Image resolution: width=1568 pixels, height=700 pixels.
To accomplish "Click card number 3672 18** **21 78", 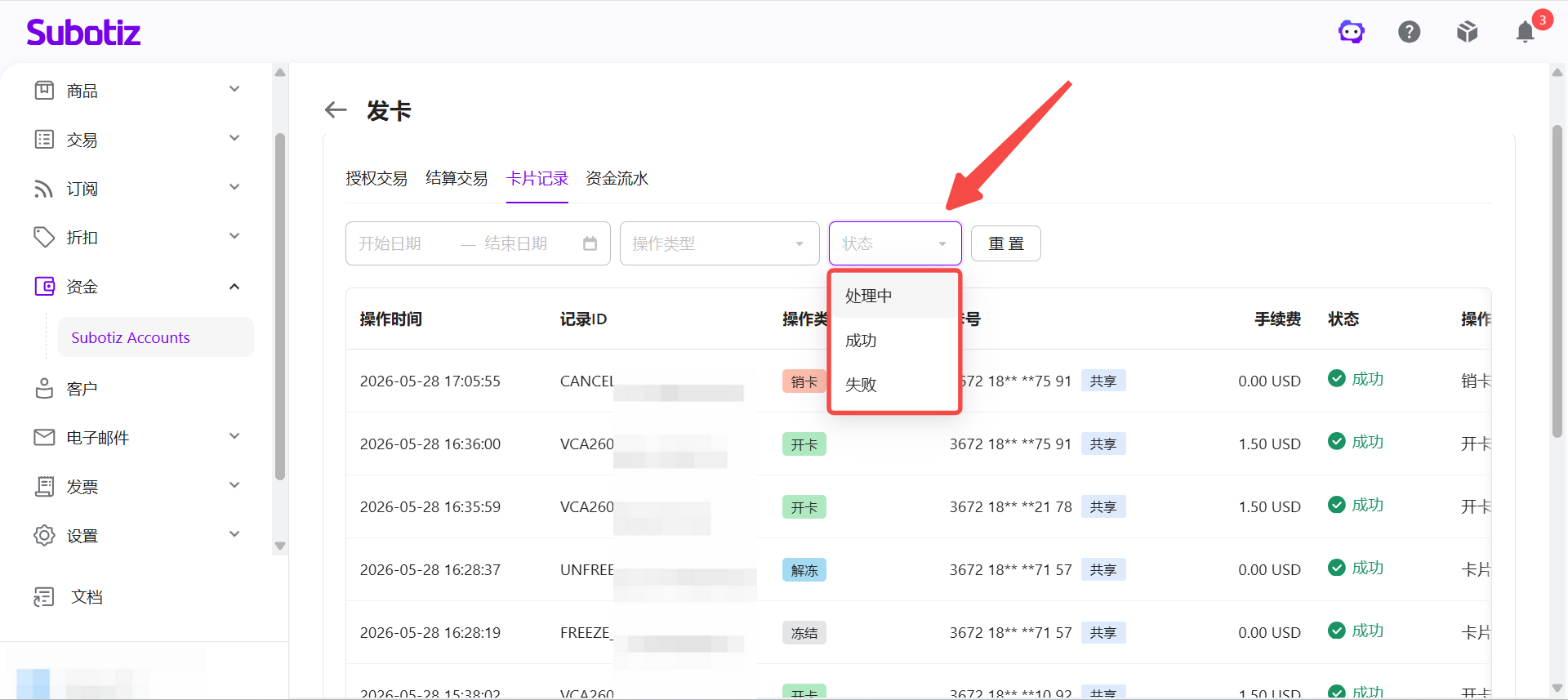I will pyautogui.click(x=1010, y=506).
